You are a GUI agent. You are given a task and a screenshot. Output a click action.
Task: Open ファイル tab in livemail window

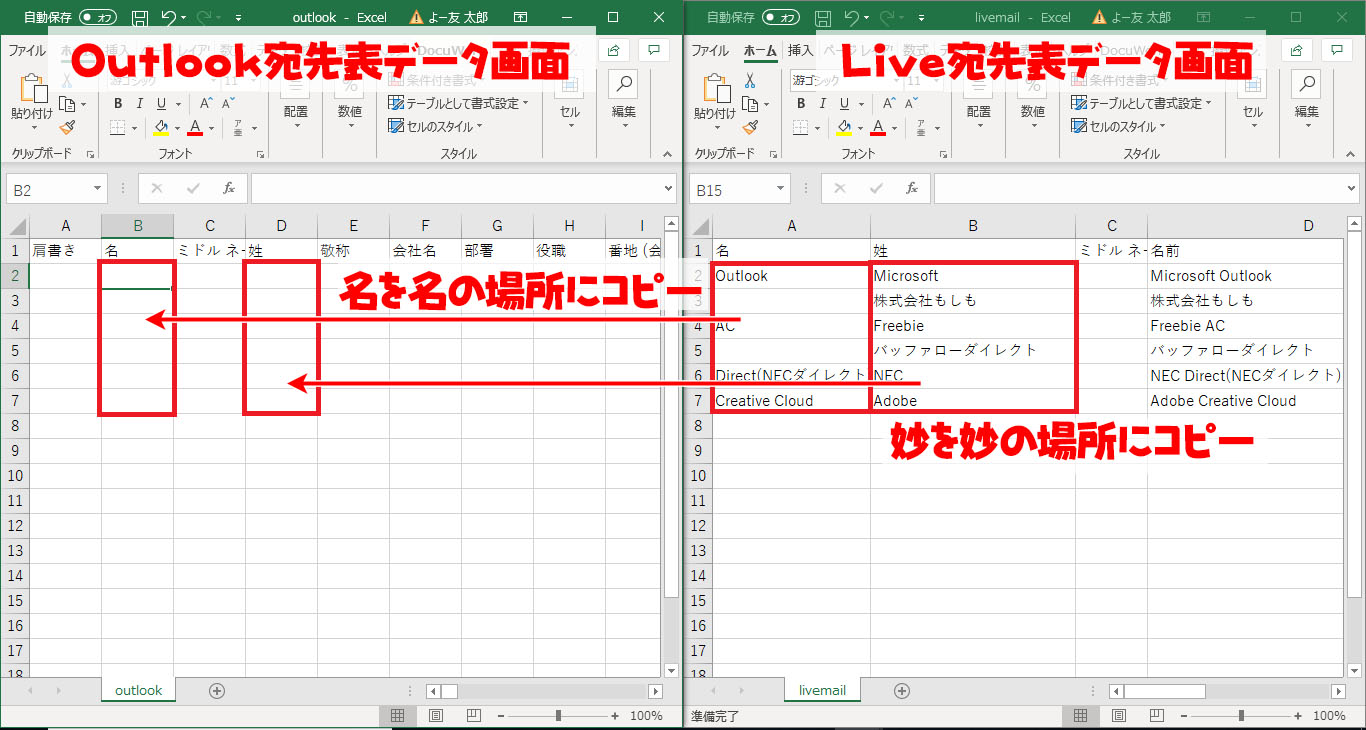710,50
